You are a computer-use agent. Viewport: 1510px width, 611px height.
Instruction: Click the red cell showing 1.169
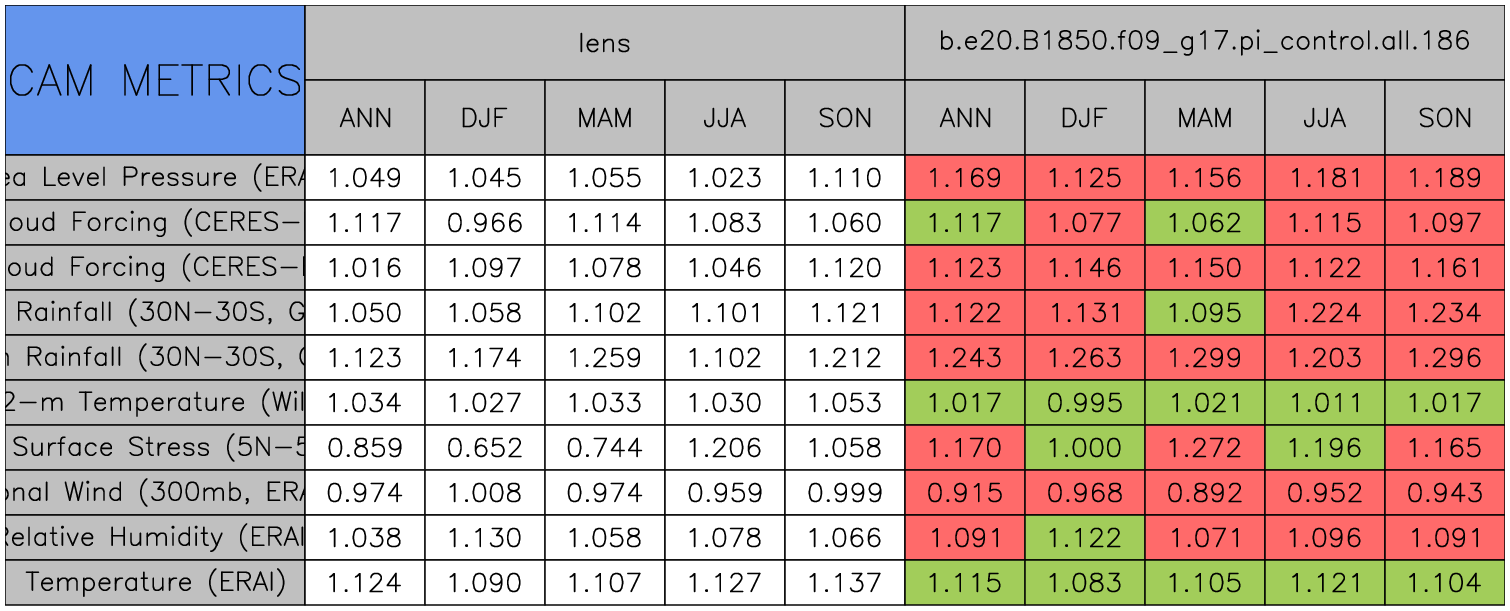coord(964,178)
